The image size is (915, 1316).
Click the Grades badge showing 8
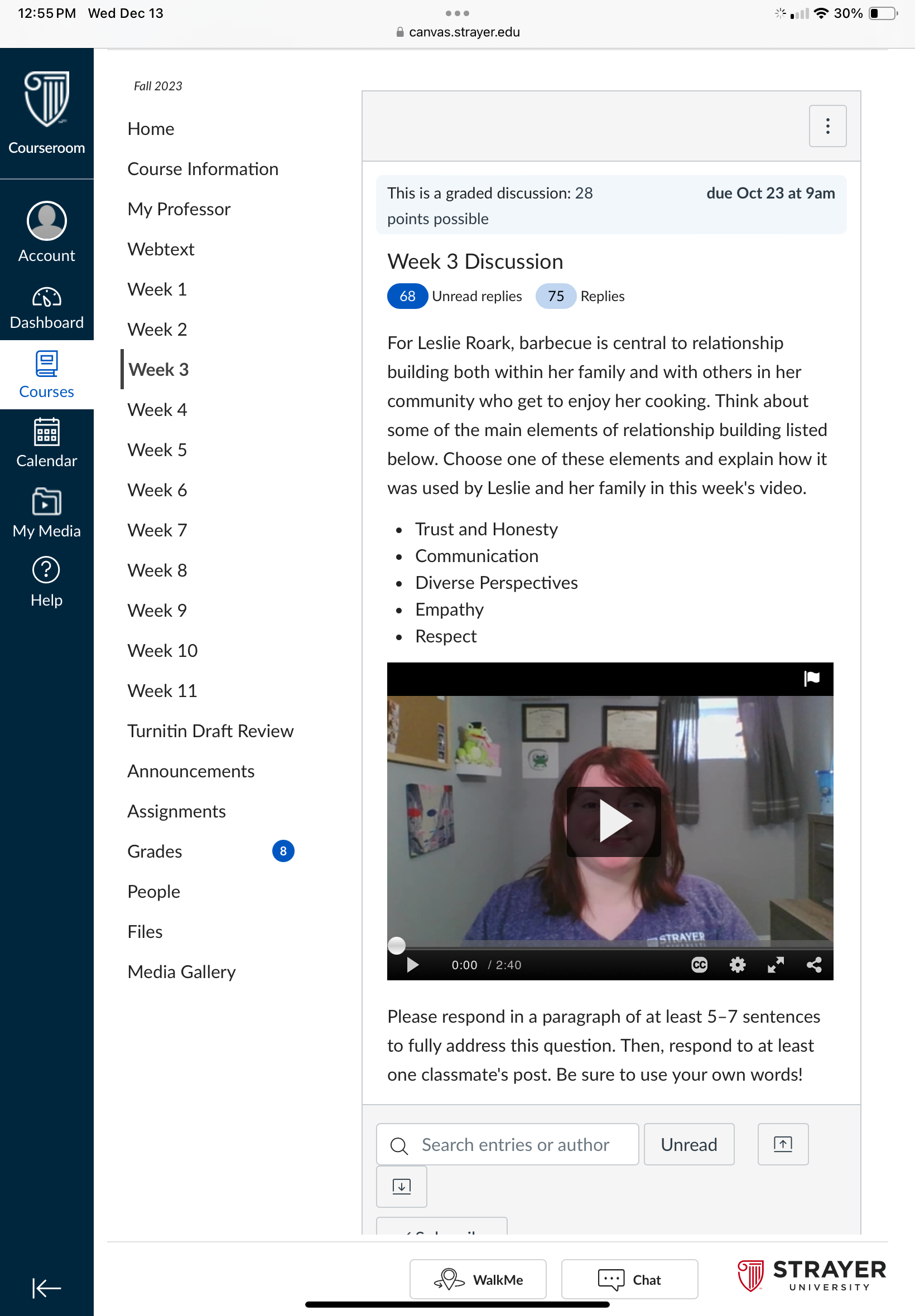283,851
